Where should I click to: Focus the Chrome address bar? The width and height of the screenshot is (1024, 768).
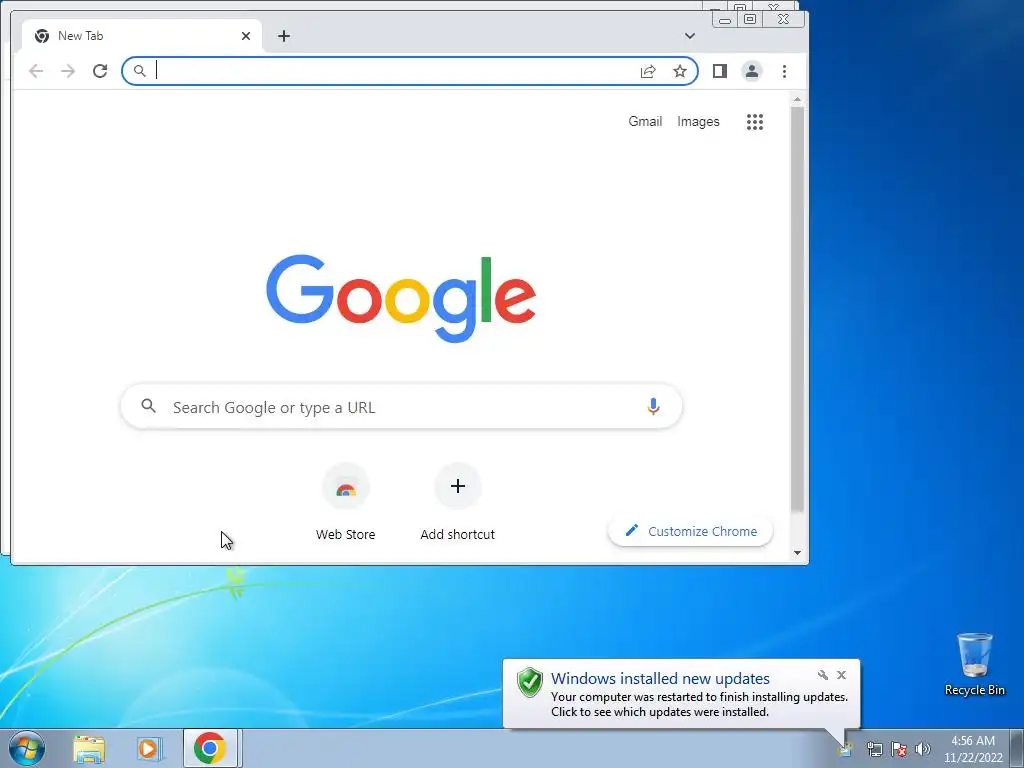point(410,71)
